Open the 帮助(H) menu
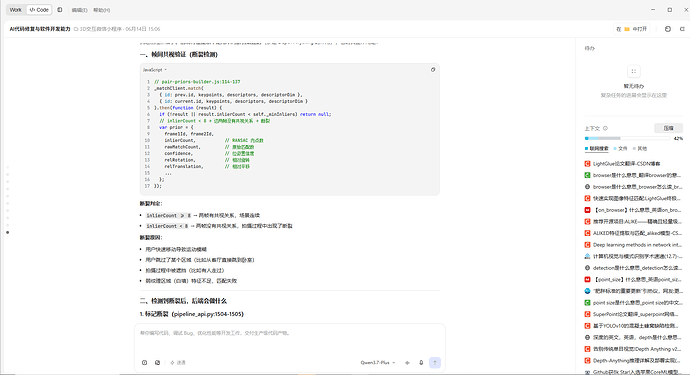The image size is (690, 375). coord(102,10)
